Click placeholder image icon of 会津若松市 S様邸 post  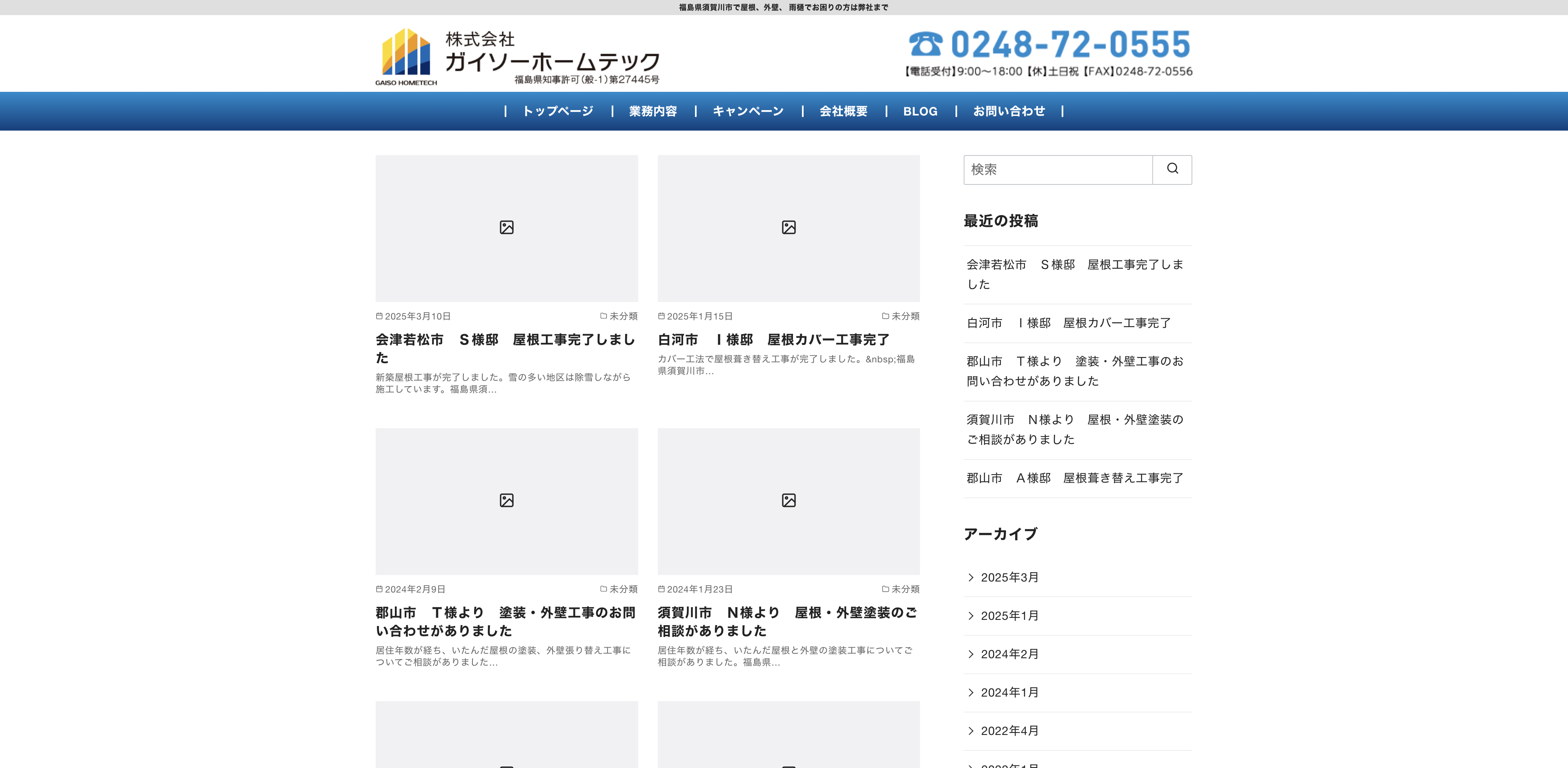tap(506, 227)
